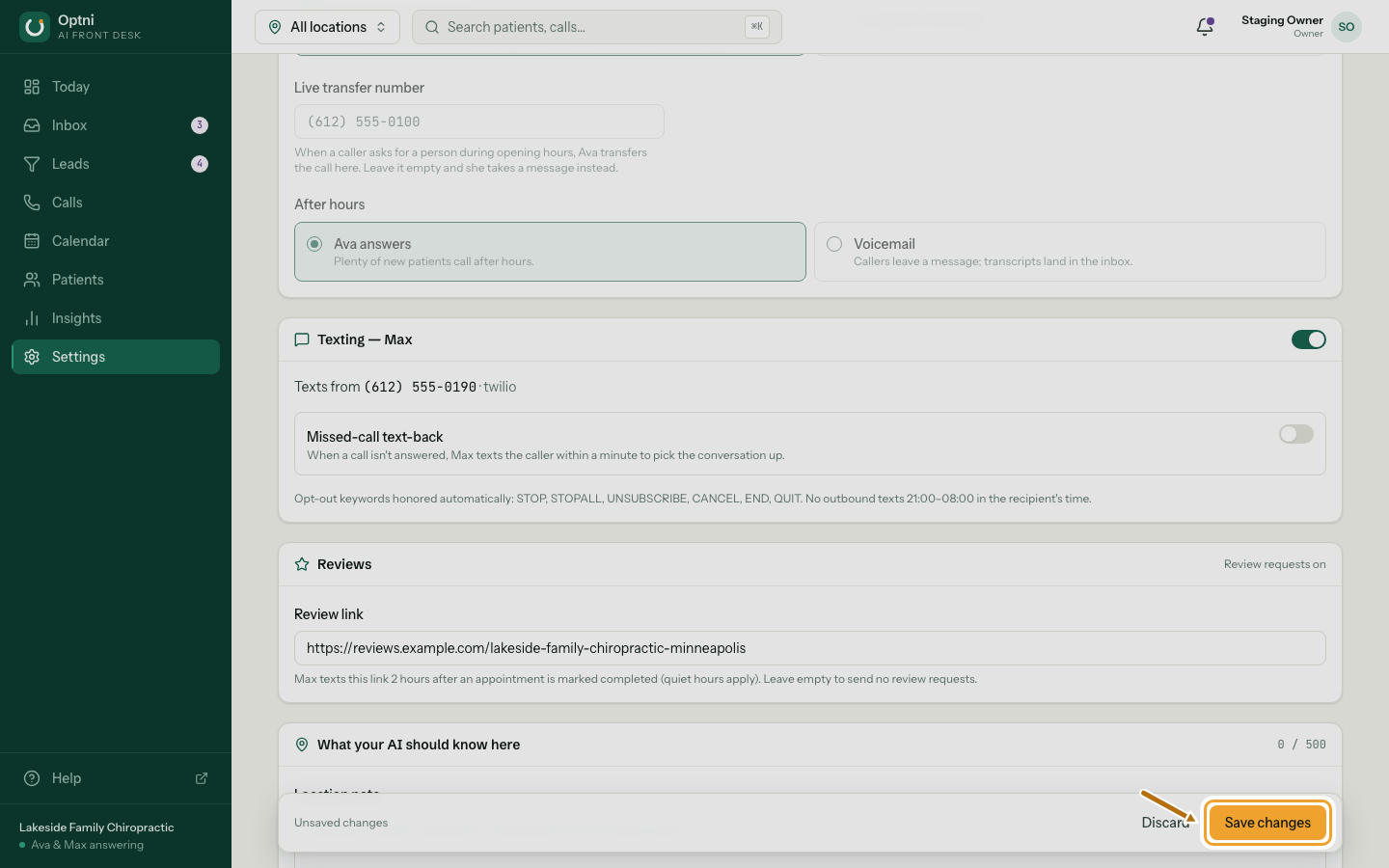The height and width of the screenshot is (868, 1389).
Task: Click the Unsaved changes label
Action: click(x=341, y=823)
